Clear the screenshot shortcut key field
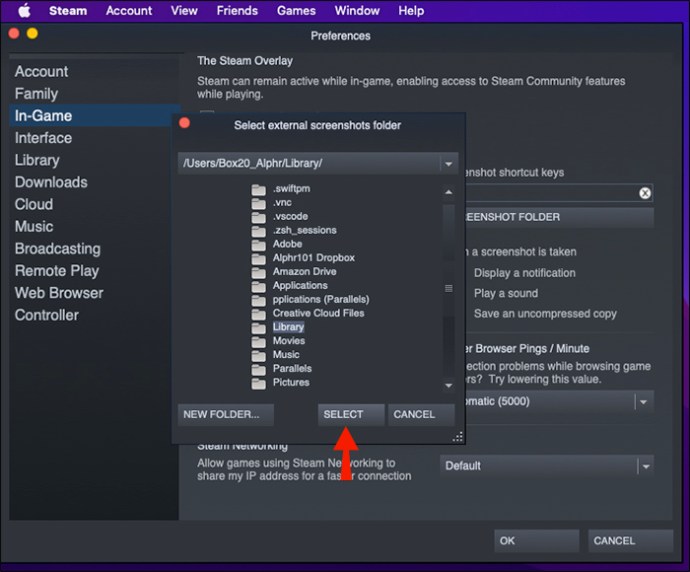 pyautogui.click(x=645, y=193)
